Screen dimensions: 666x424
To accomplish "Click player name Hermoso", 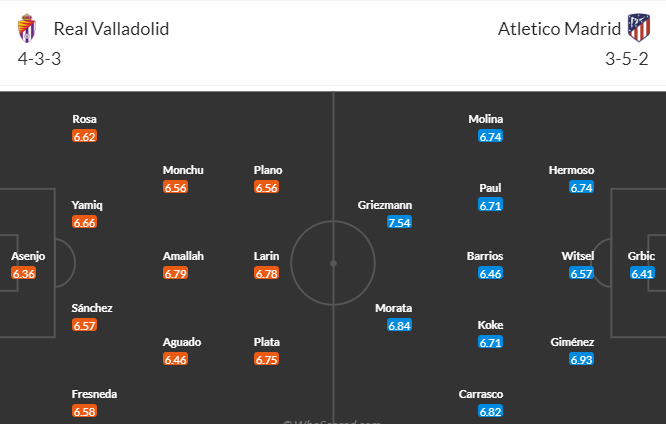I will 571,170.
